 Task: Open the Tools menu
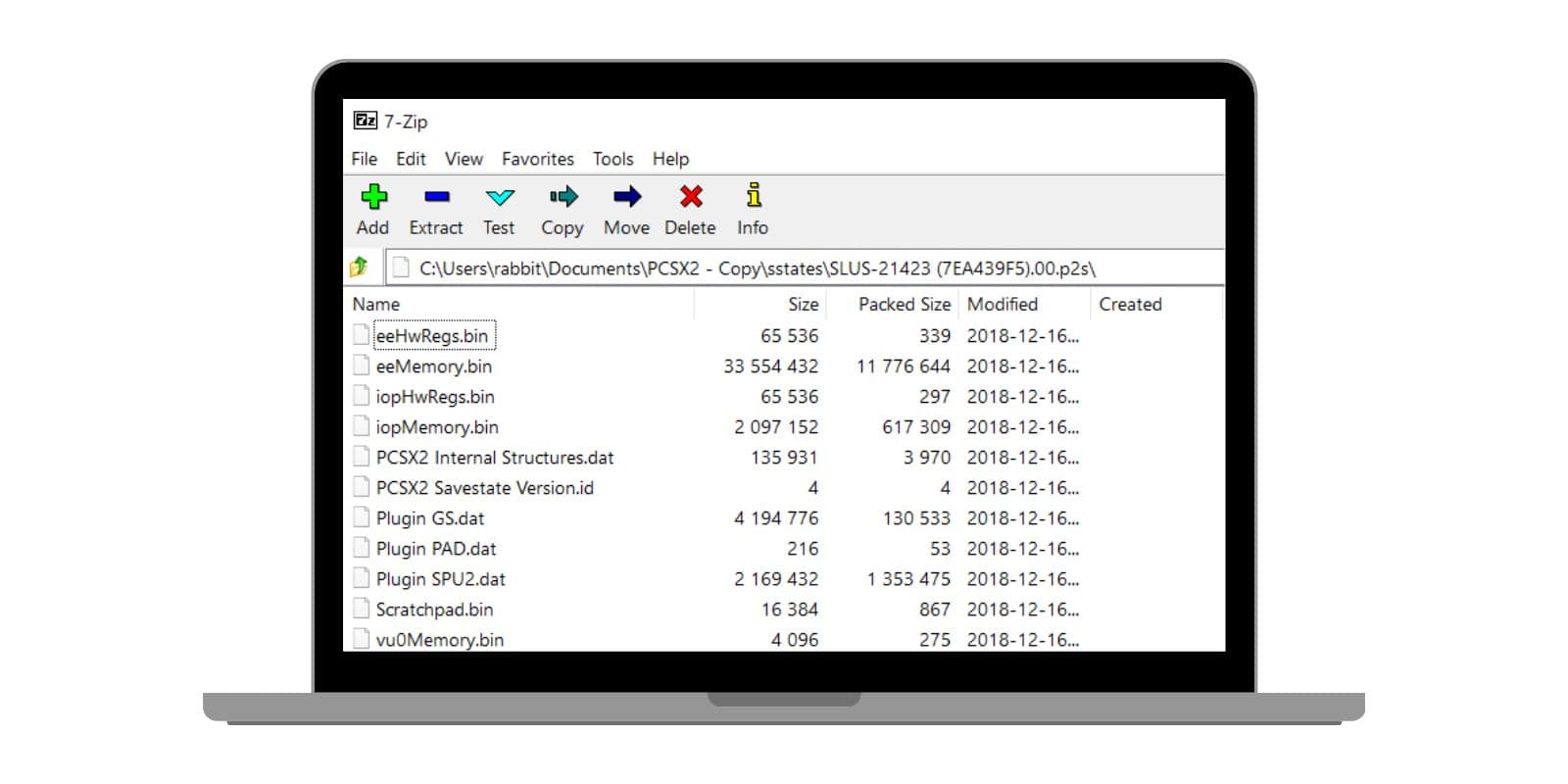click(x=613, y=159)
